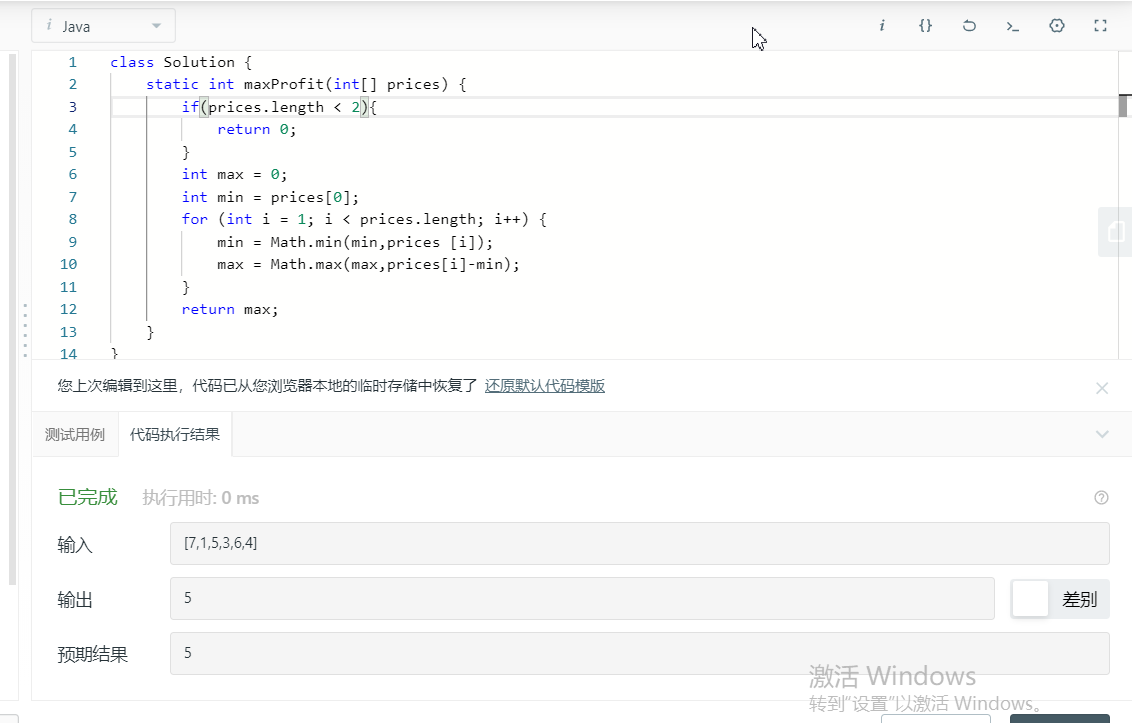
Task: Click the notes icon at editor right edge
Action: tap(1116, 232)
